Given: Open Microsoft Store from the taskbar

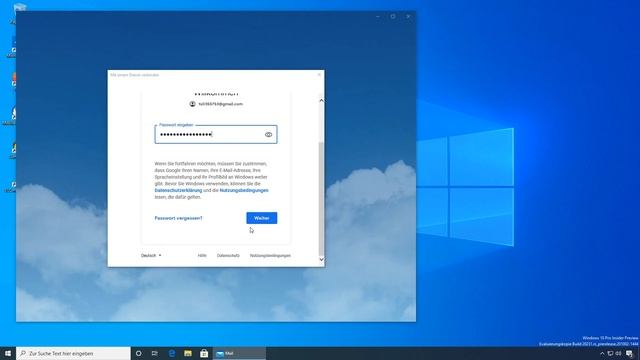Looking at the screenshot, I should click(204, 353).
